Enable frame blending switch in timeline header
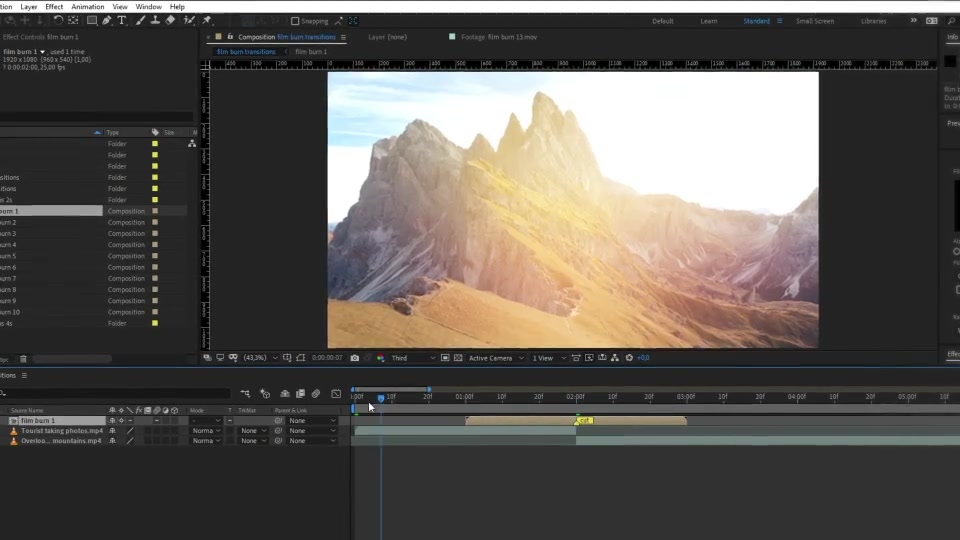Screen dimensions: 960x540 point(300,394)
